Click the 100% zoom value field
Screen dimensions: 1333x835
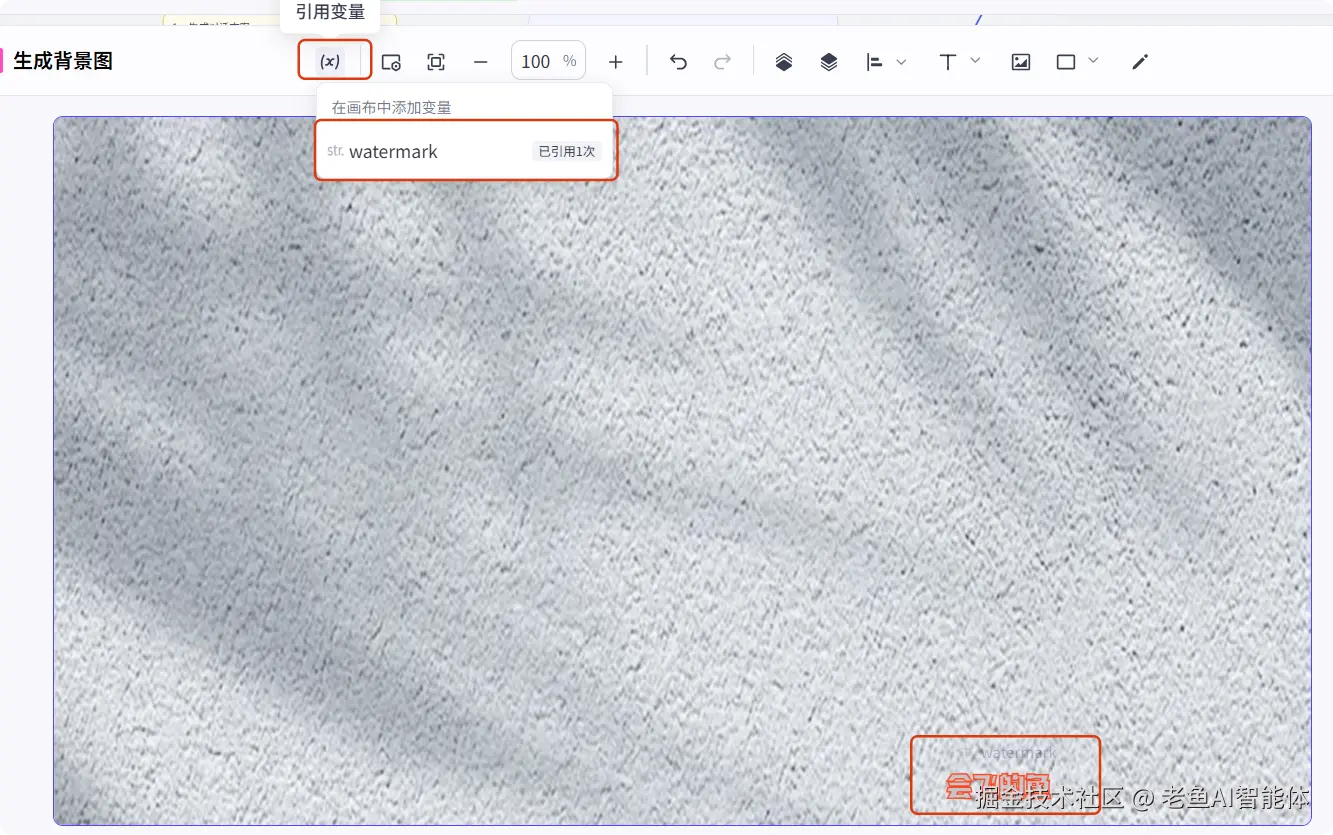[x=548, y=61]
